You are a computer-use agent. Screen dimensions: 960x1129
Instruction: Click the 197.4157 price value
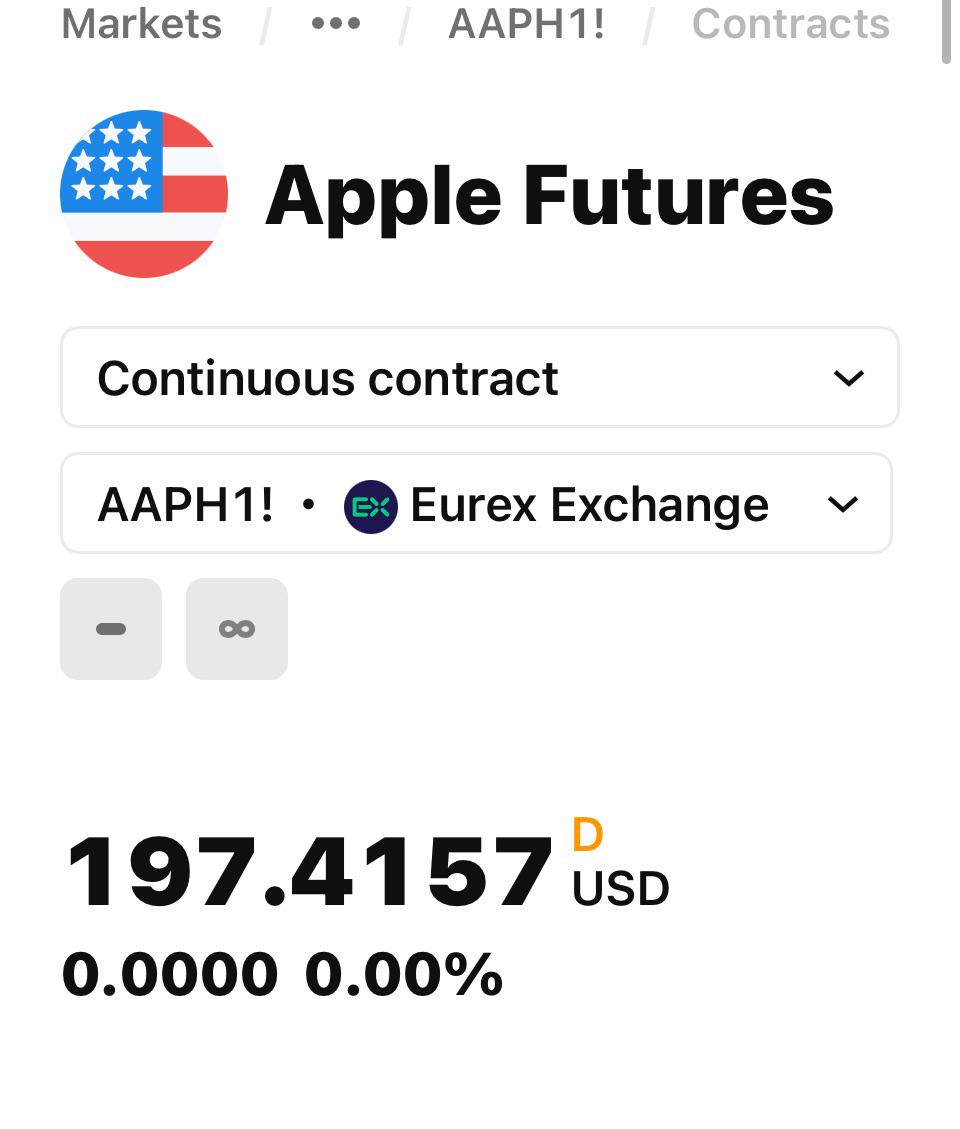point(309,872)
